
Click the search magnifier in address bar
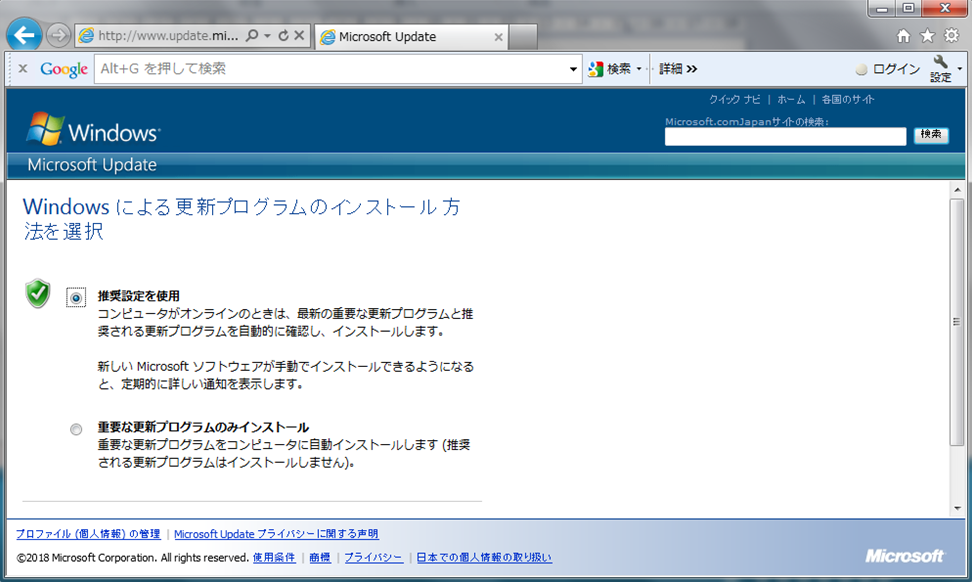(252, 35)
